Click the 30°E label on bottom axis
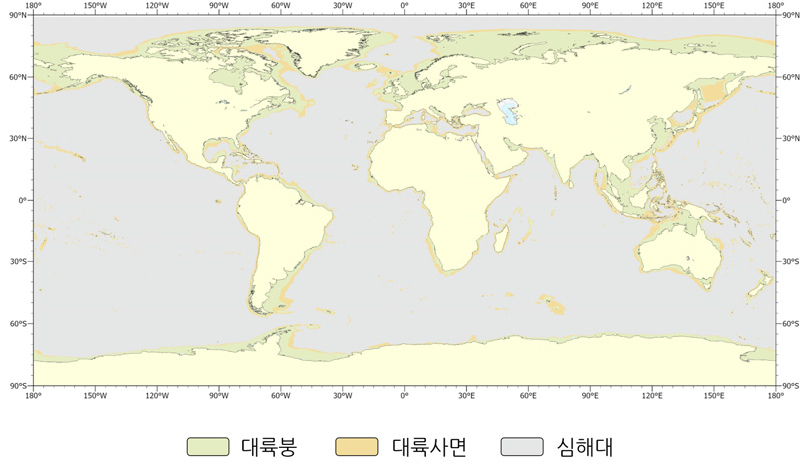Screen dimensions: 804x467 (x=466, y=396)
